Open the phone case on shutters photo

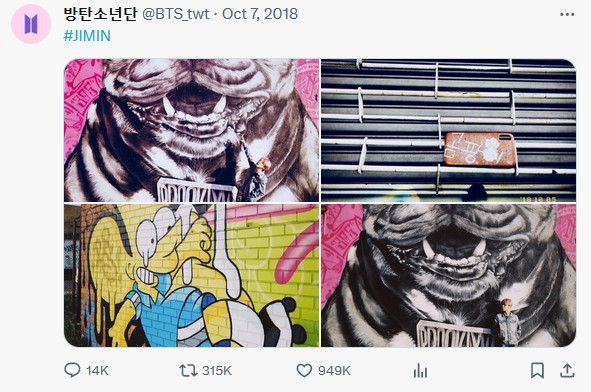[x=449, y=130]
